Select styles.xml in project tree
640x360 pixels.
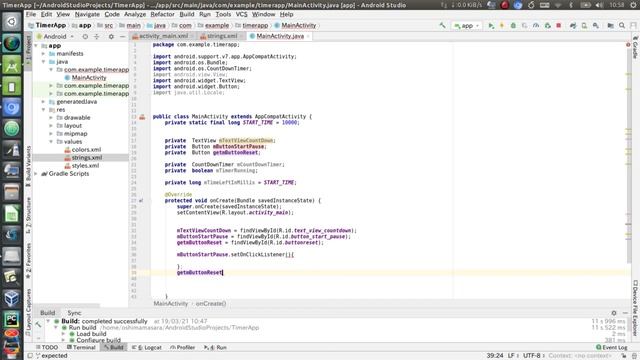(82, 165)
